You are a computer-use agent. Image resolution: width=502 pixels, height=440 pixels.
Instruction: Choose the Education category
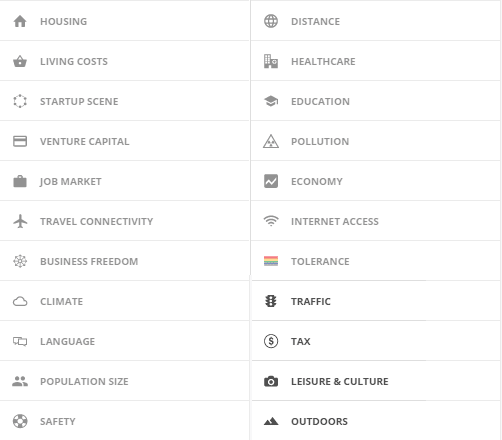pyautogui.click(x=376, y=101)
